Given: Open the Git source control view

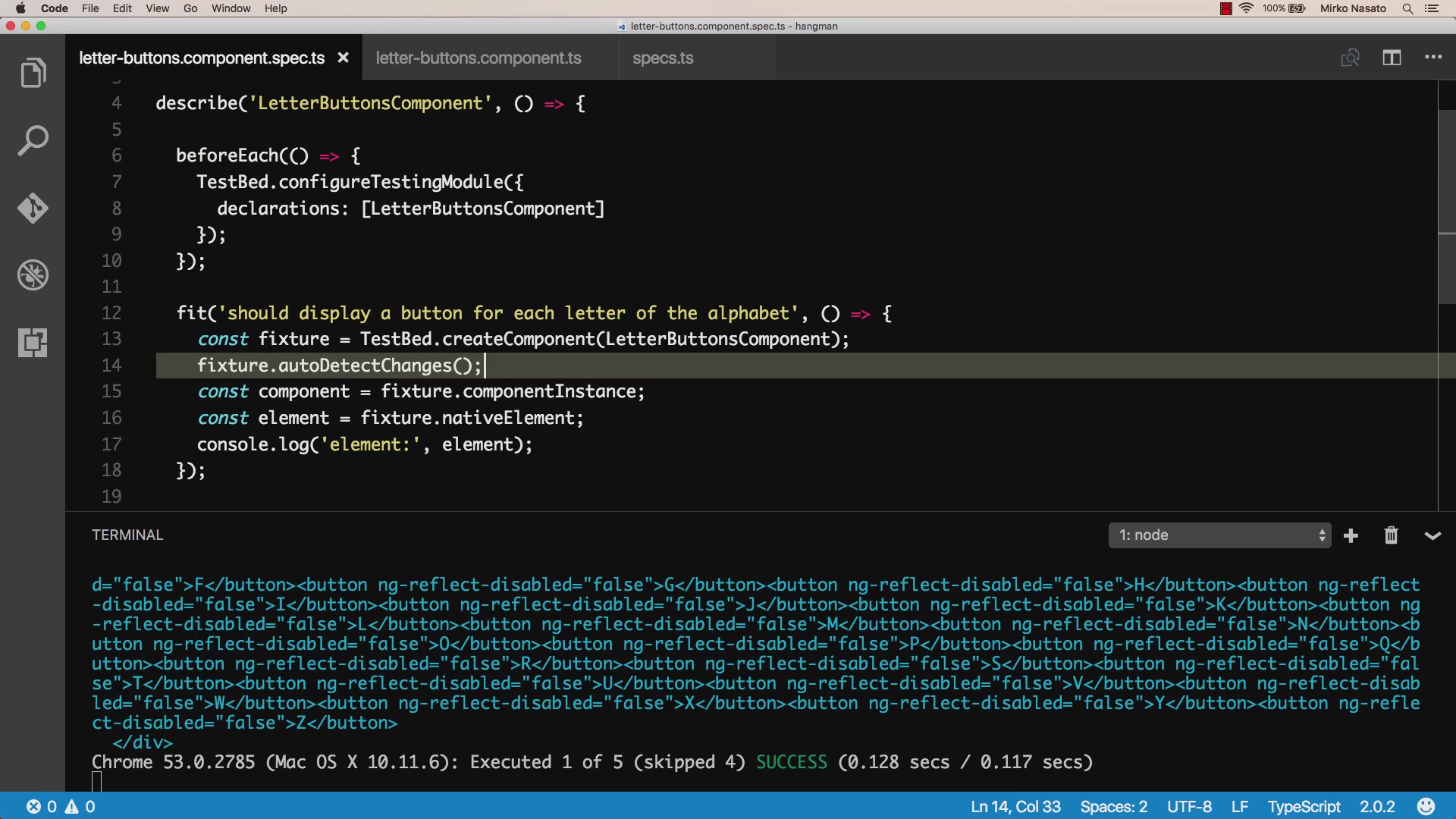Looking at the screenshot, I should tap(33, 208).
